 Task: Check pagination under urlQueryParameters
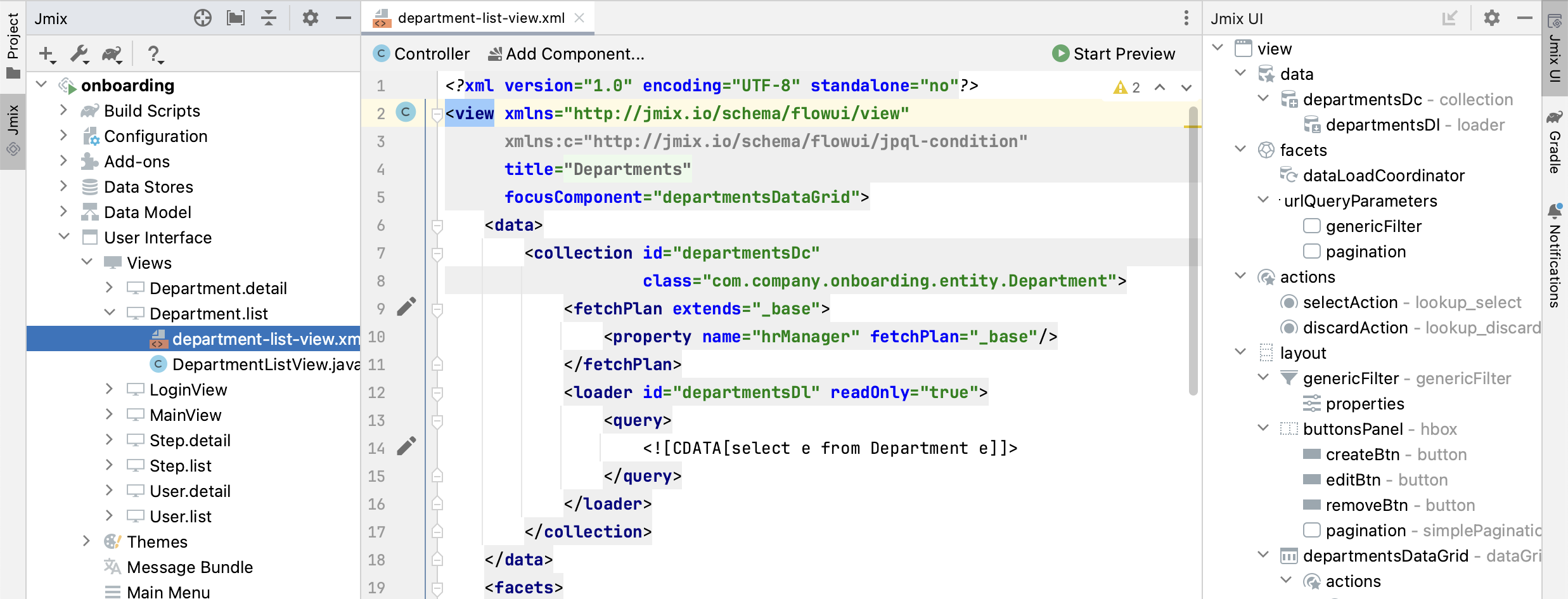(1311, 251)
